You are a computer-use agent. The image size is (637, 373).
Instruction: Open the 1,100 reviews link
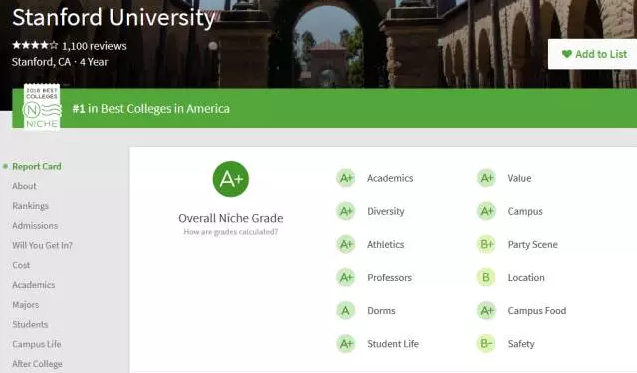(94, 46)
